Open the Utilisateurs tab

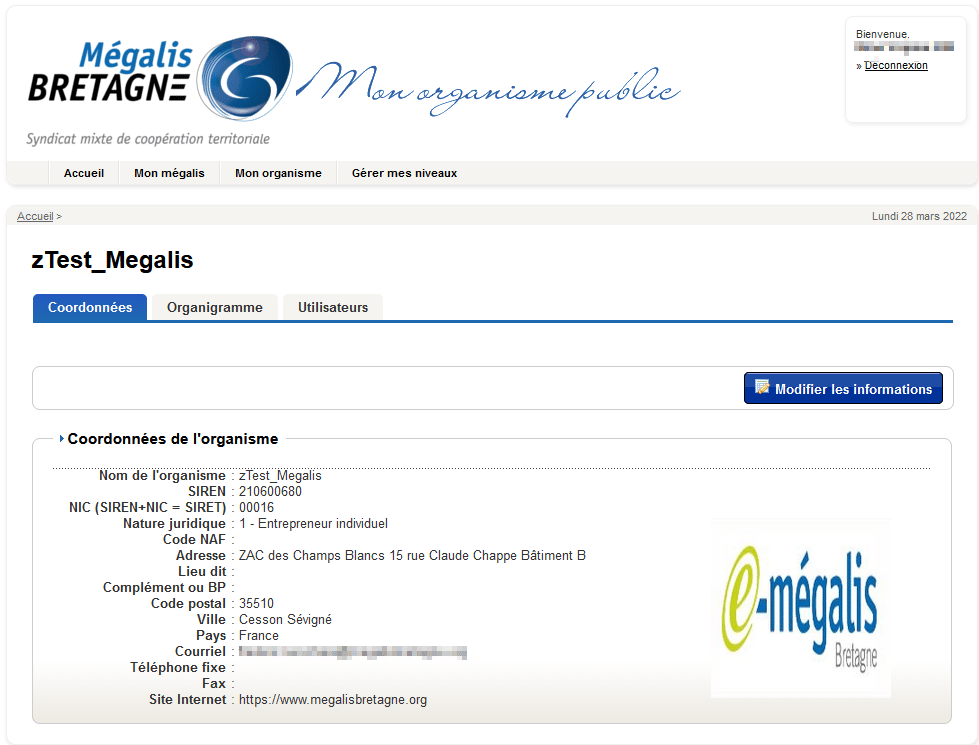333,307
